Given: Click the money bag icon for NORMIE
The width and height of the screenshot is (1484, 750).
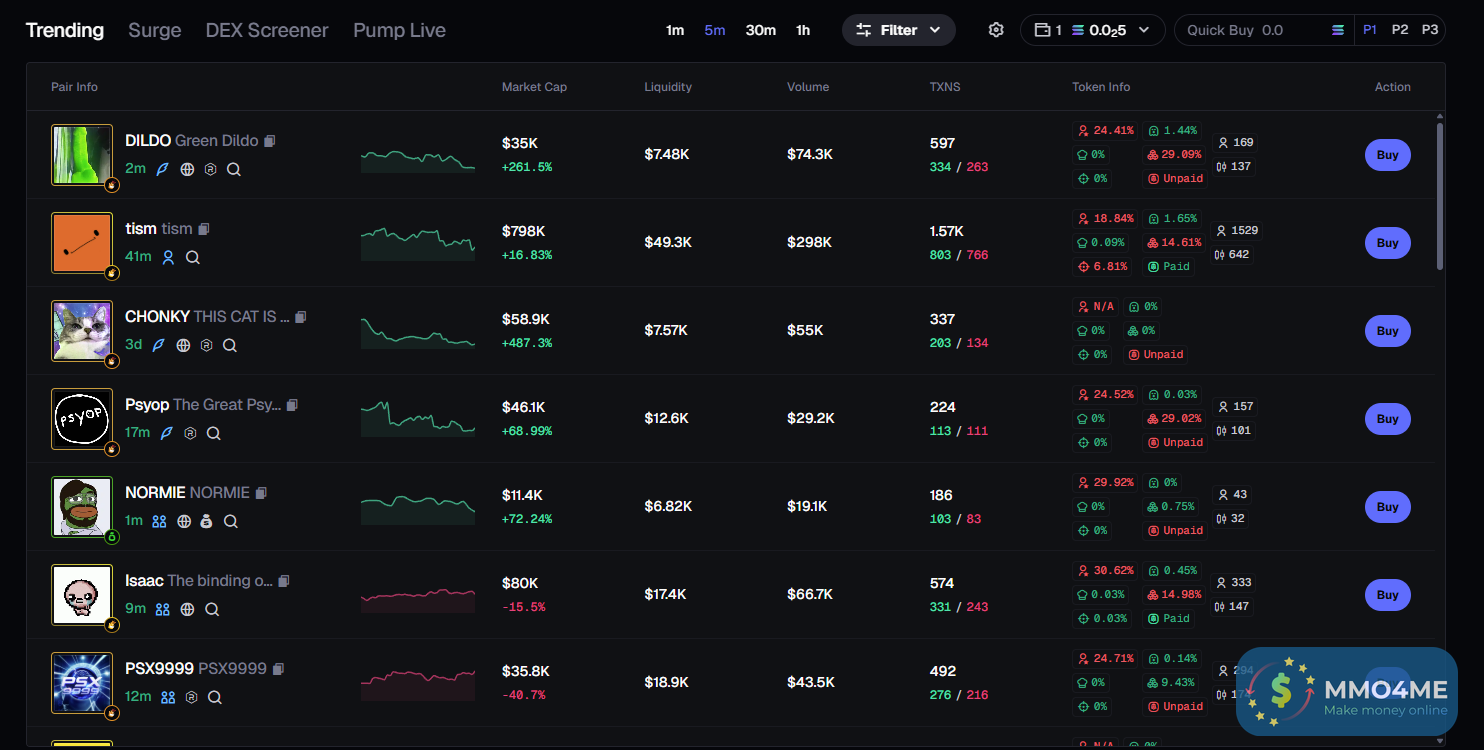Looking at the screenshot, I should (206, 521).
